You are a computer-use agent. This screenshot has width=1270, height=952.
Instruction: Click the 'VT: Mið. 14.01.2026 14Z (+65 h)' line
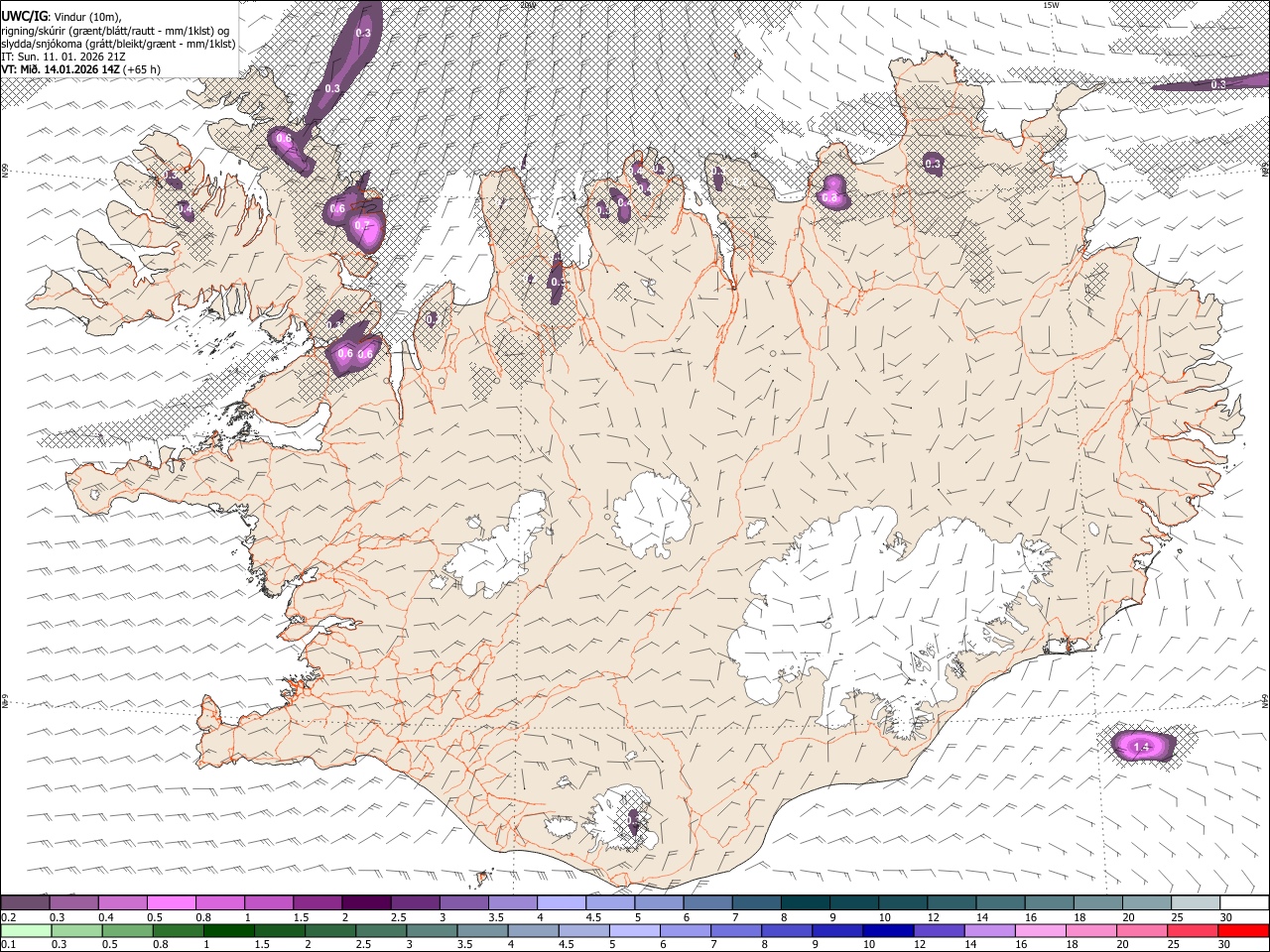click(80, 69)
